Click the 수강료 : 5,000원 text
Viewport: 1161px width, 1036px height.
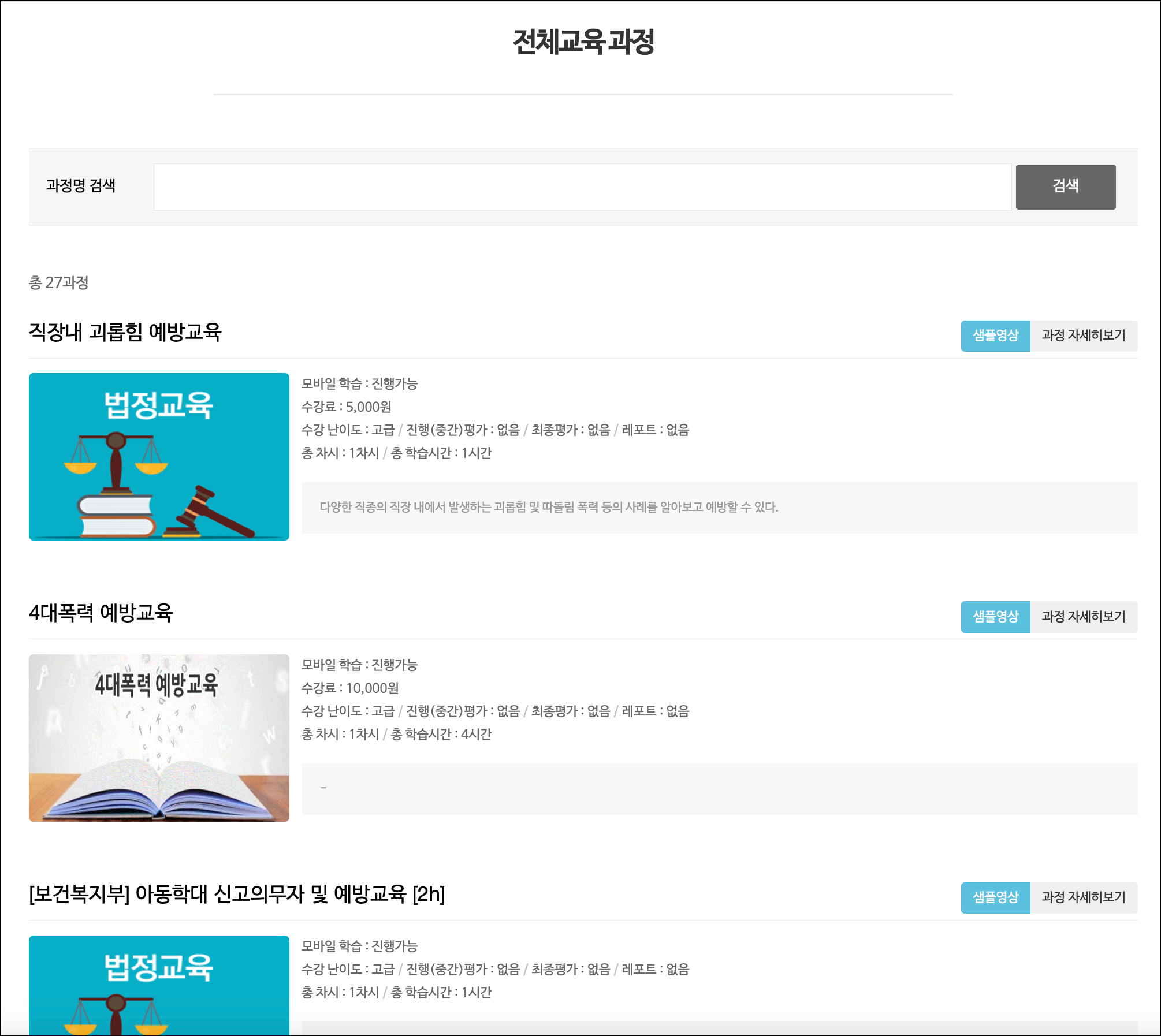point(347,407)
